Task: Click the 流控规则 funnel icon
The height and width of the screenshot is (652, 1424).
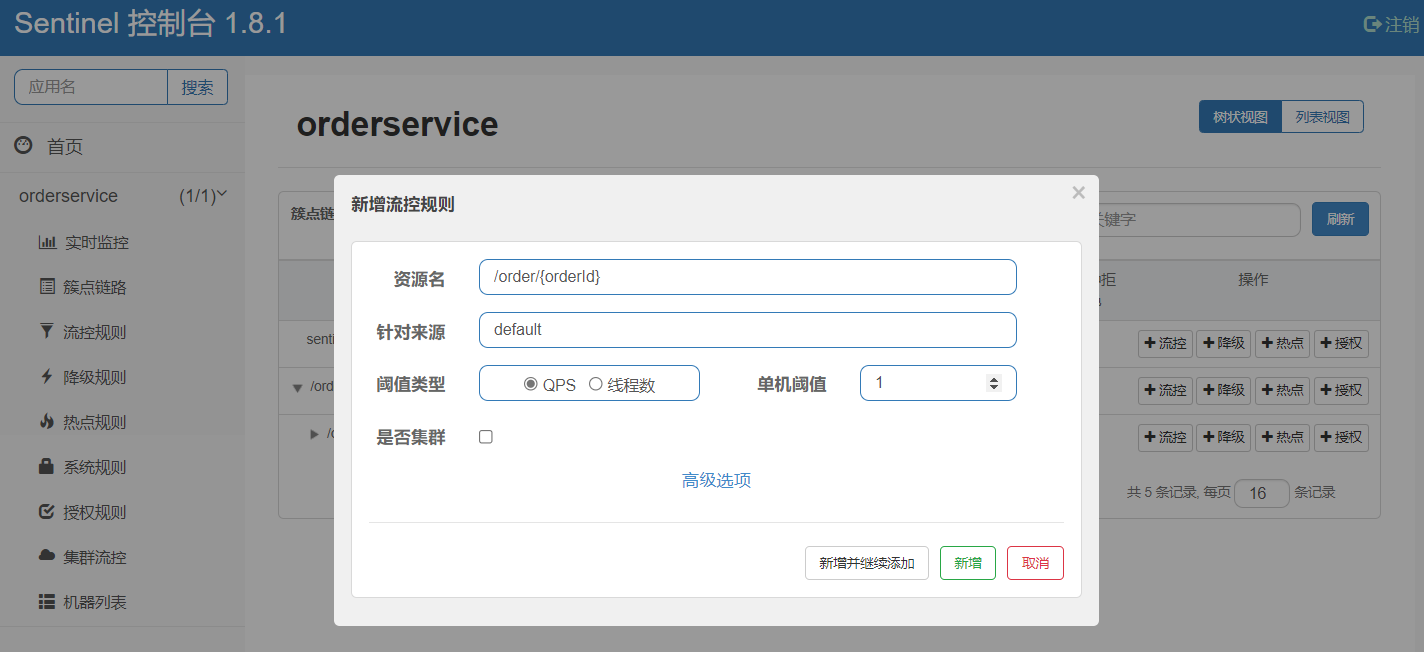Action: pyautogui.click(x=47, y=331)
